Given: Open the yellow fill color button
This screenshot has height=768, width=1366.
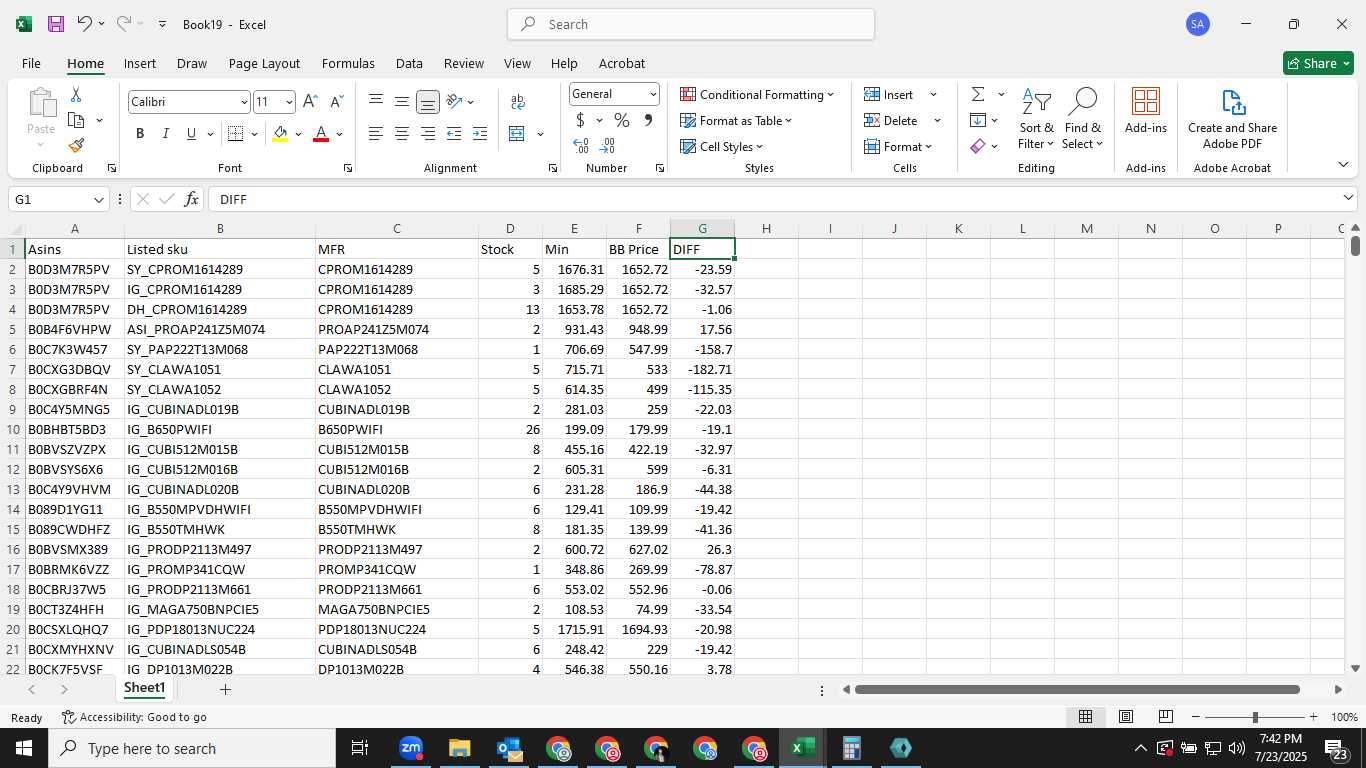Looking at the screenshot, I should [280, 134].
